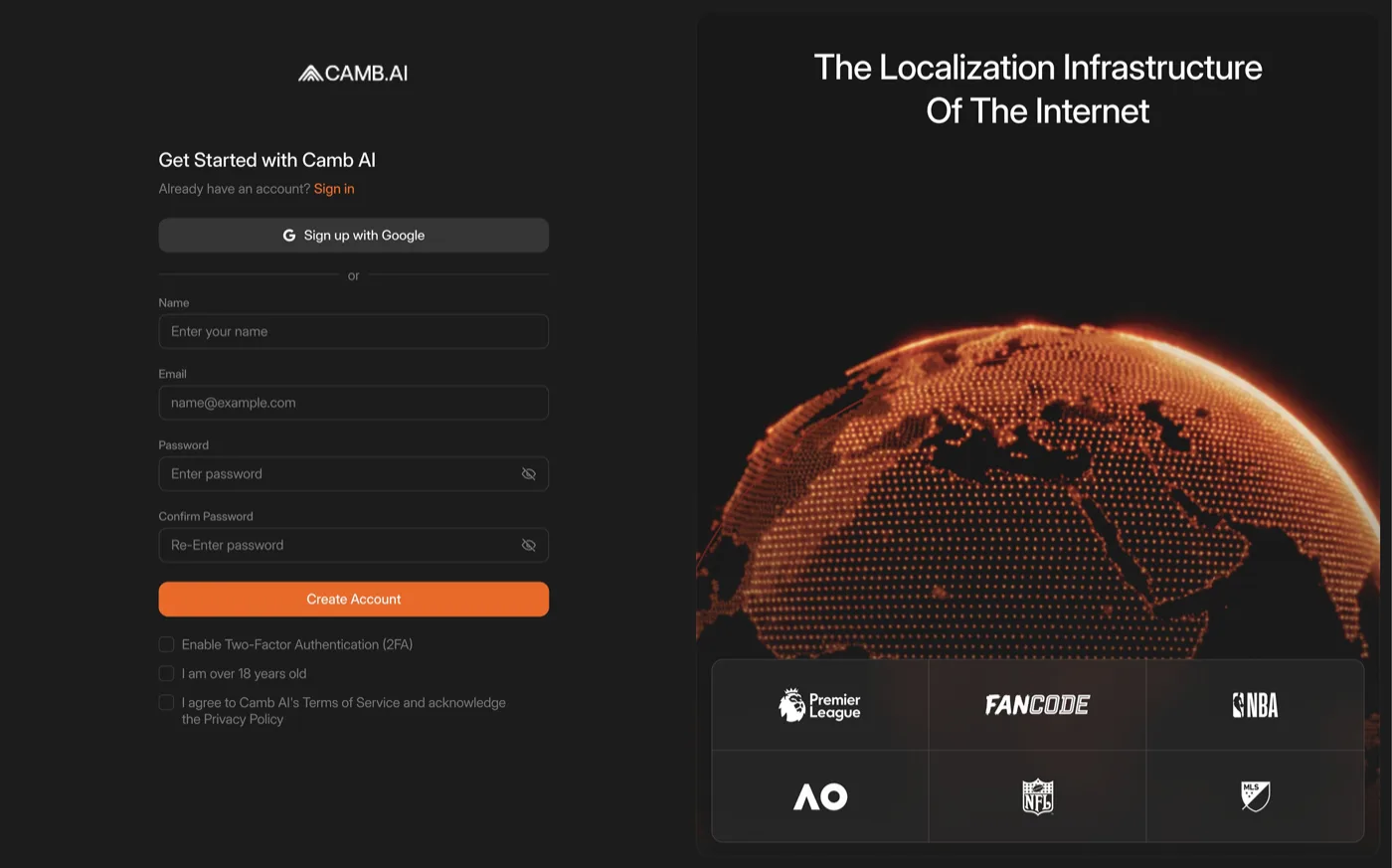The image size is (1392, 868).
Task: Enable Two-Factor Authentication checkbox
Action: tap(166, 644)
